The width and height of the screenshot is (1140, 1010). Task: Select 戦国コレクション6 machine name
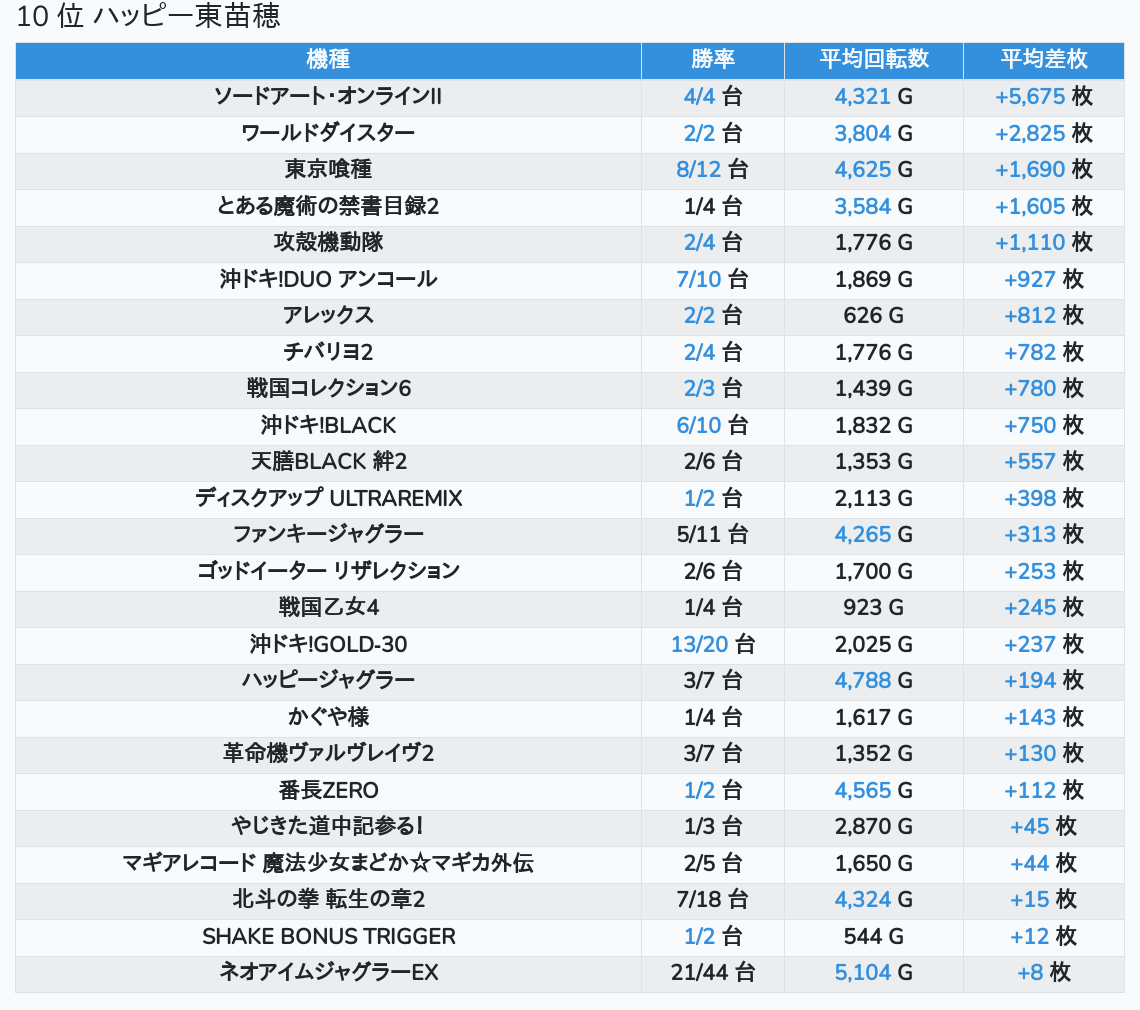pos(328,389)
